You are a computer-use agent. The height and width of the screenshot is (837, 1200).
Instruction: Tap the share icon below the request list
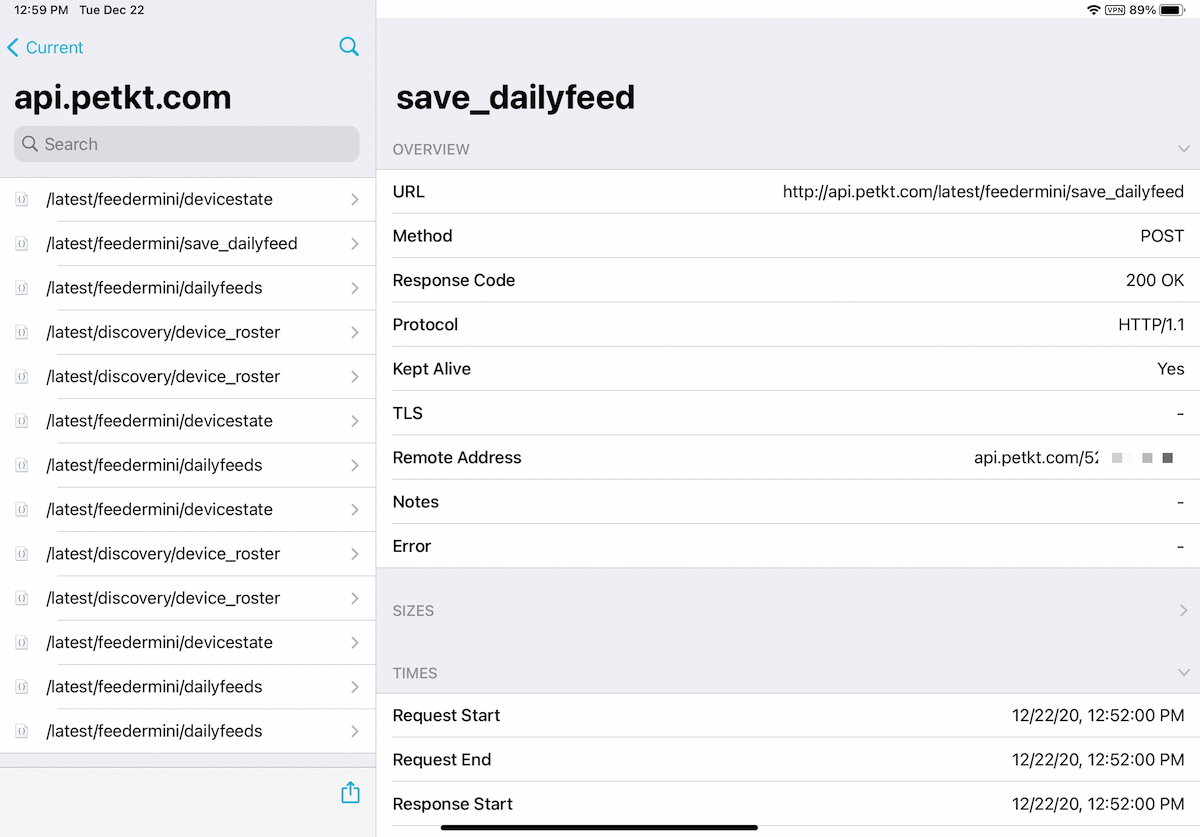350,791
